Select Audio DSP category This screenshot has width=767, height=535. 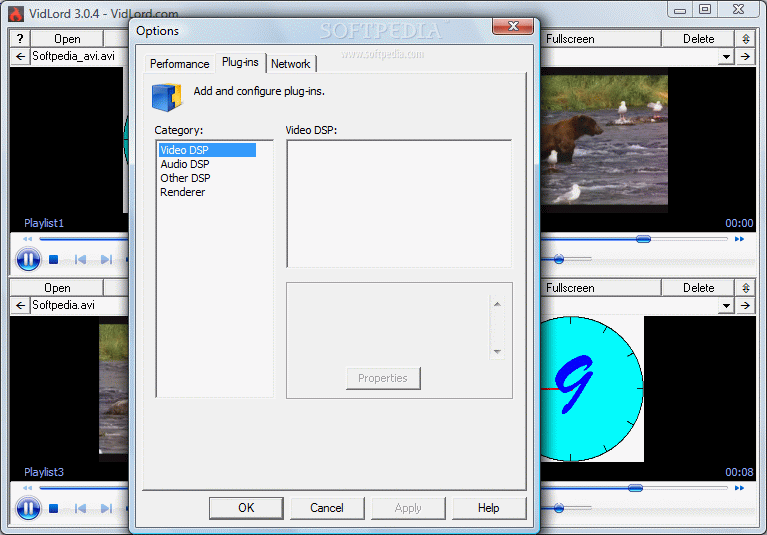(185, 164)
